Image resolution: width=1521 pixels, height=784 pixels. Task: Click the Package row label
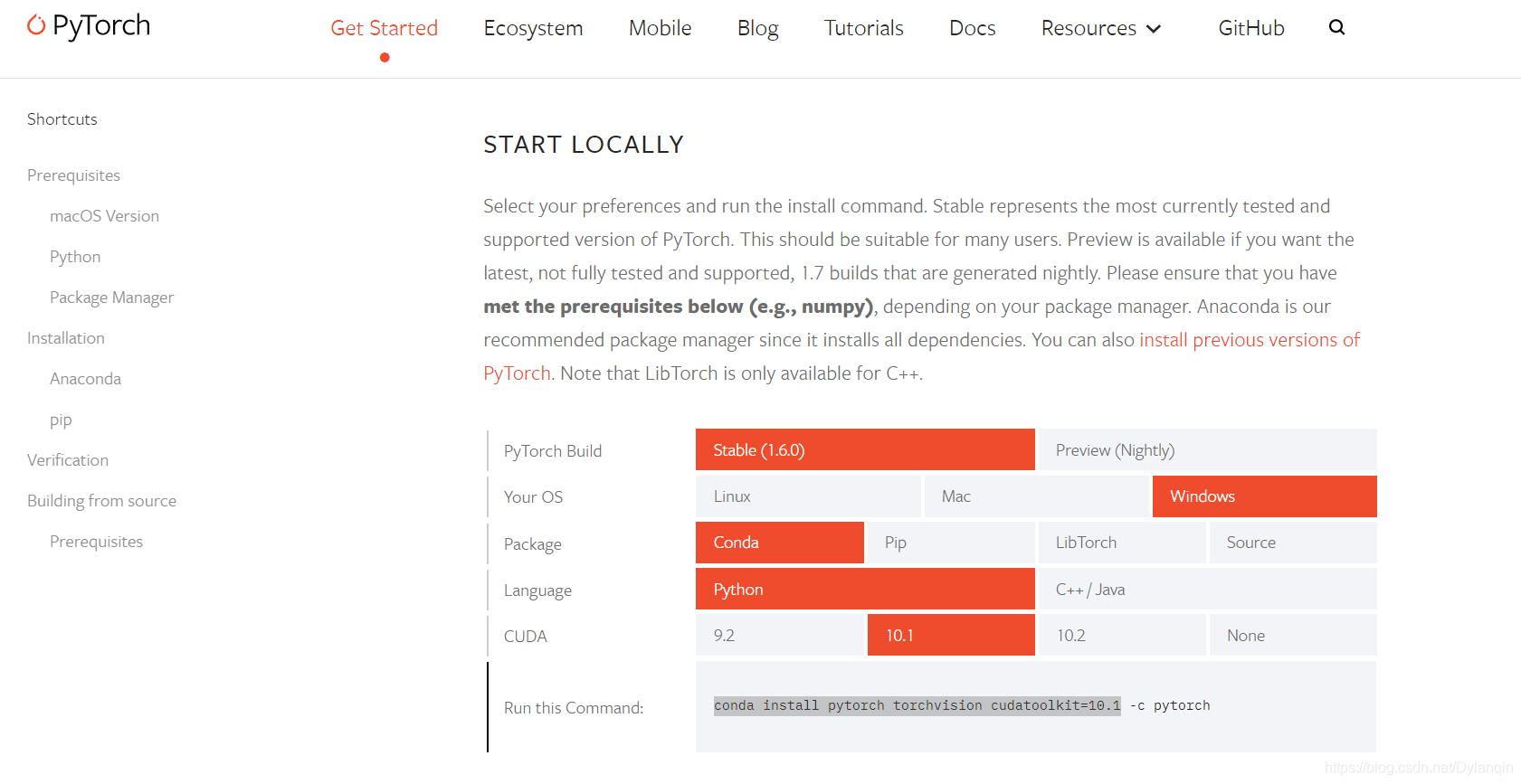(x=532, y=544)
